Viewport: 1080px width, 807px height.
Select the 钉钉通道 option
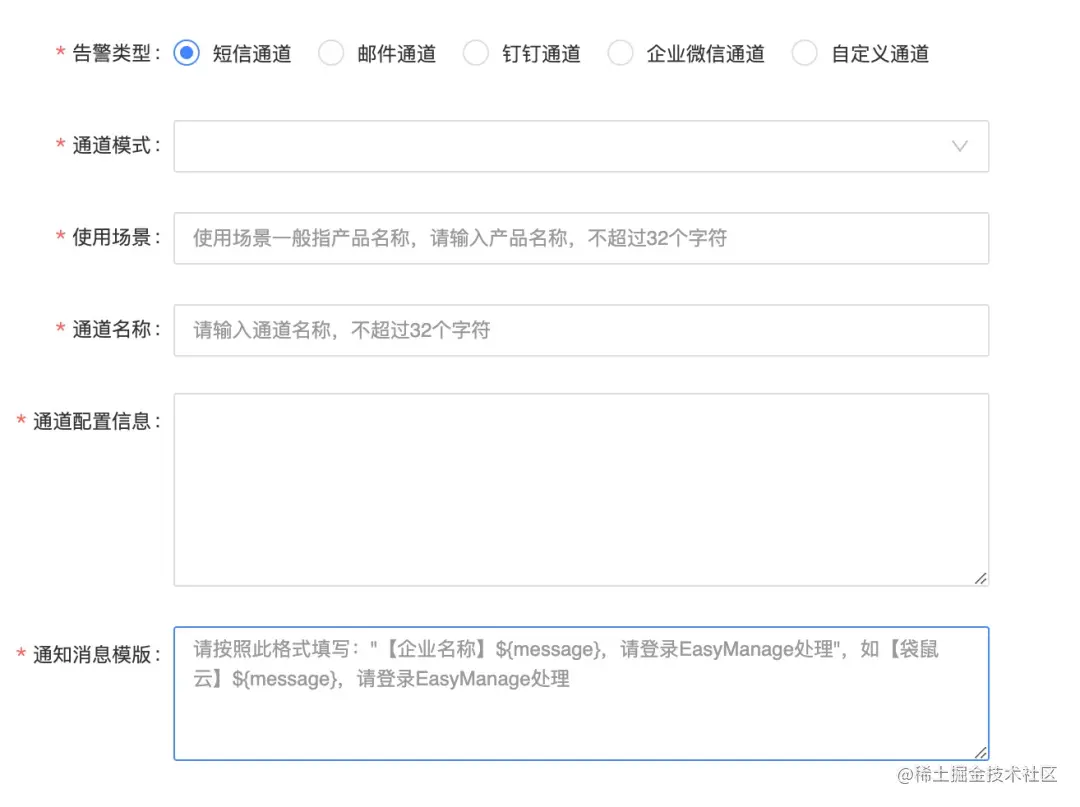click(x=476, y=53)
